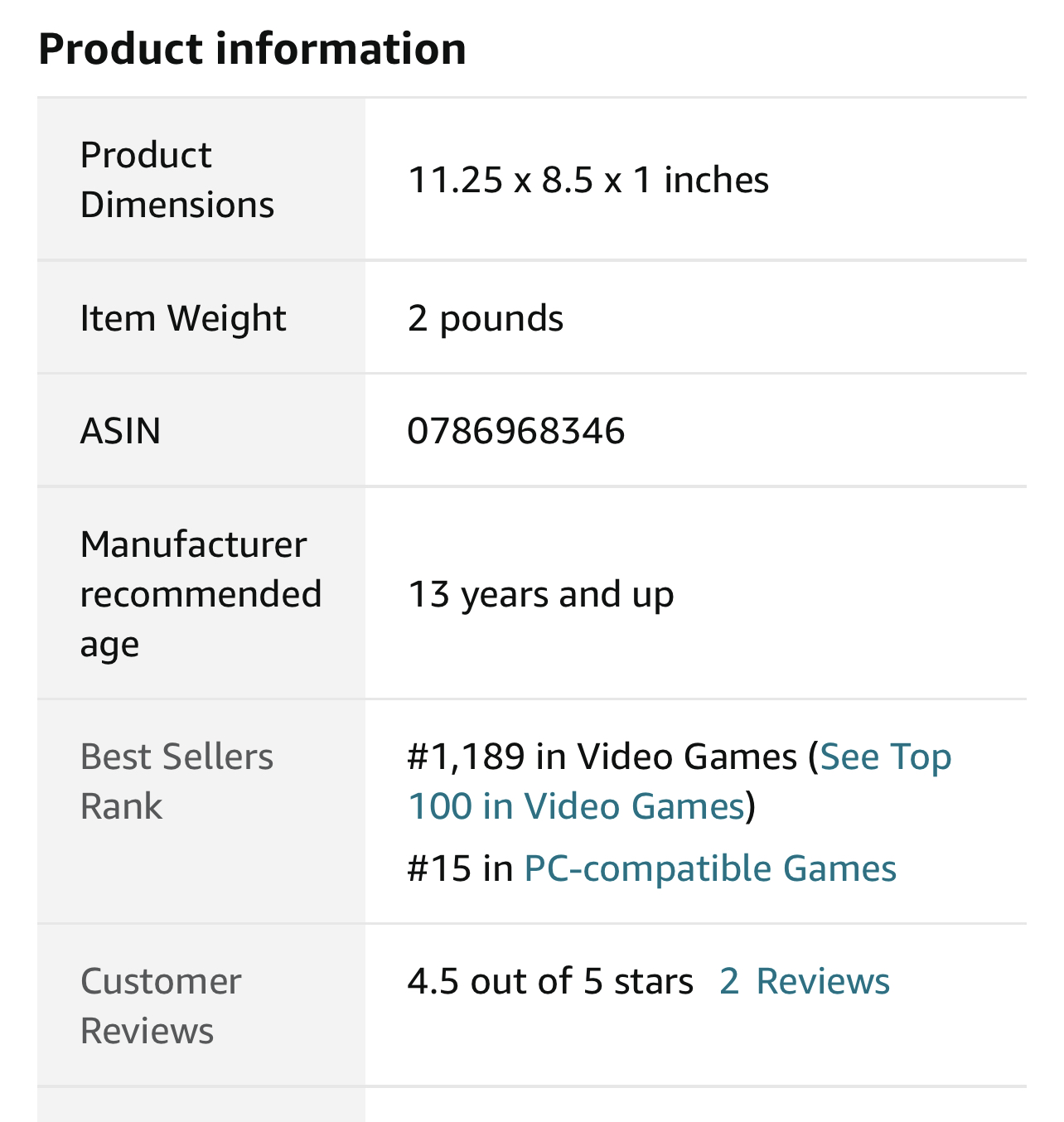This screenshot has height=1122, width=1064.
Task: Click the 13 years and up value
Action: pyautogui.click(x=541, y=594)
